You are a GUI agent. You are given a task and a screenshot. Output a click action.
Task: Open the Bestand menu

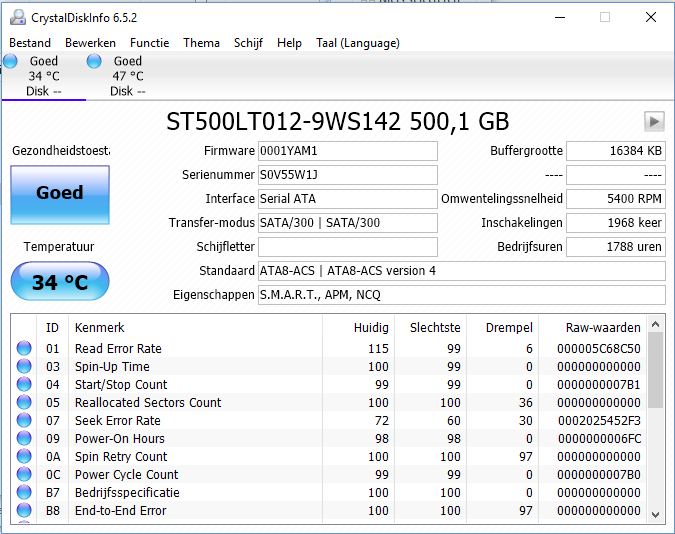(30, 43)
